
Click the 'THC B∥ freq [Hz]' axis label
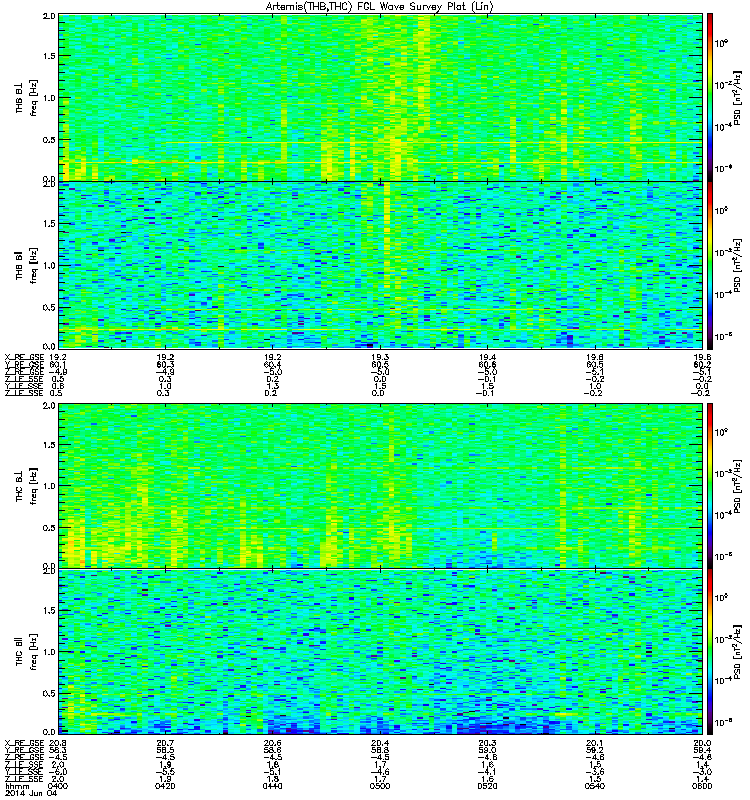point(26,652)
